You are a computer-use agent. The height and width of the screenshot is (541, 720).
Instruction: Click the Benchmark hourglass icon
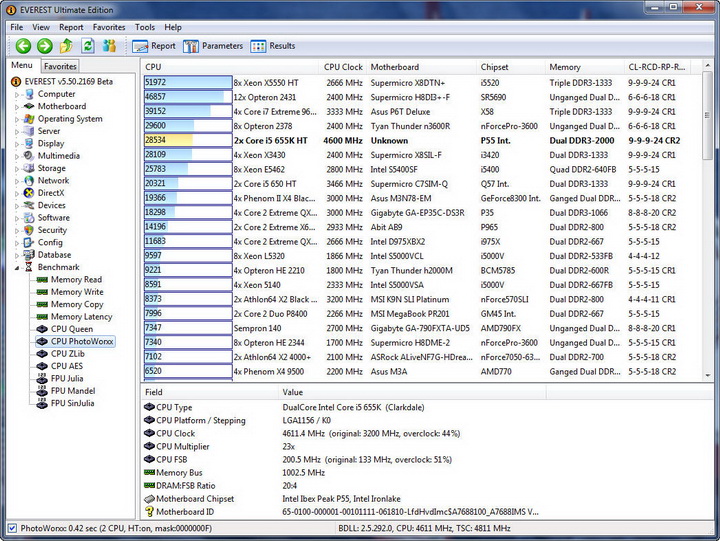pos(29,268)
